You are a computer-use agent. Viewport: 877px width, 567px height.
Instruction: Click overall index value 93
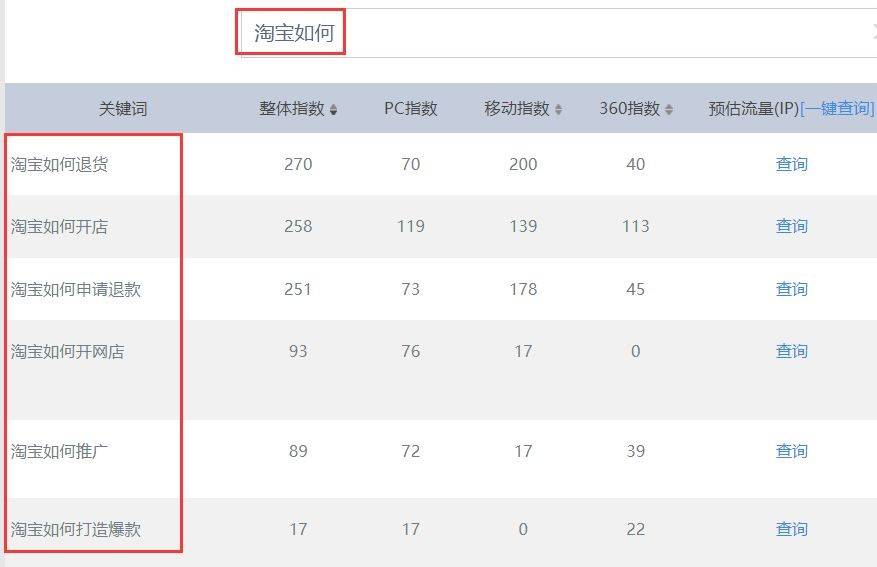[x=298, y=351]
